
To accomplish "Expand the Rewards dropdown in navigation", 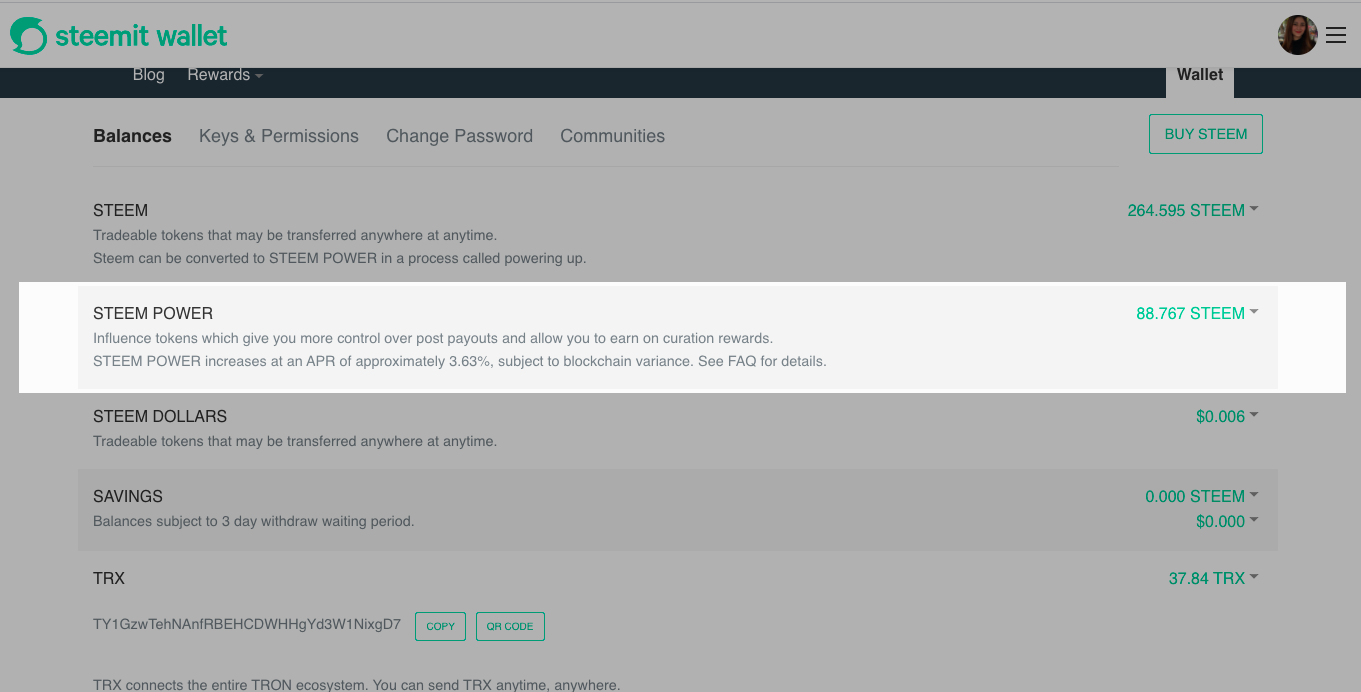I will 225,75.
